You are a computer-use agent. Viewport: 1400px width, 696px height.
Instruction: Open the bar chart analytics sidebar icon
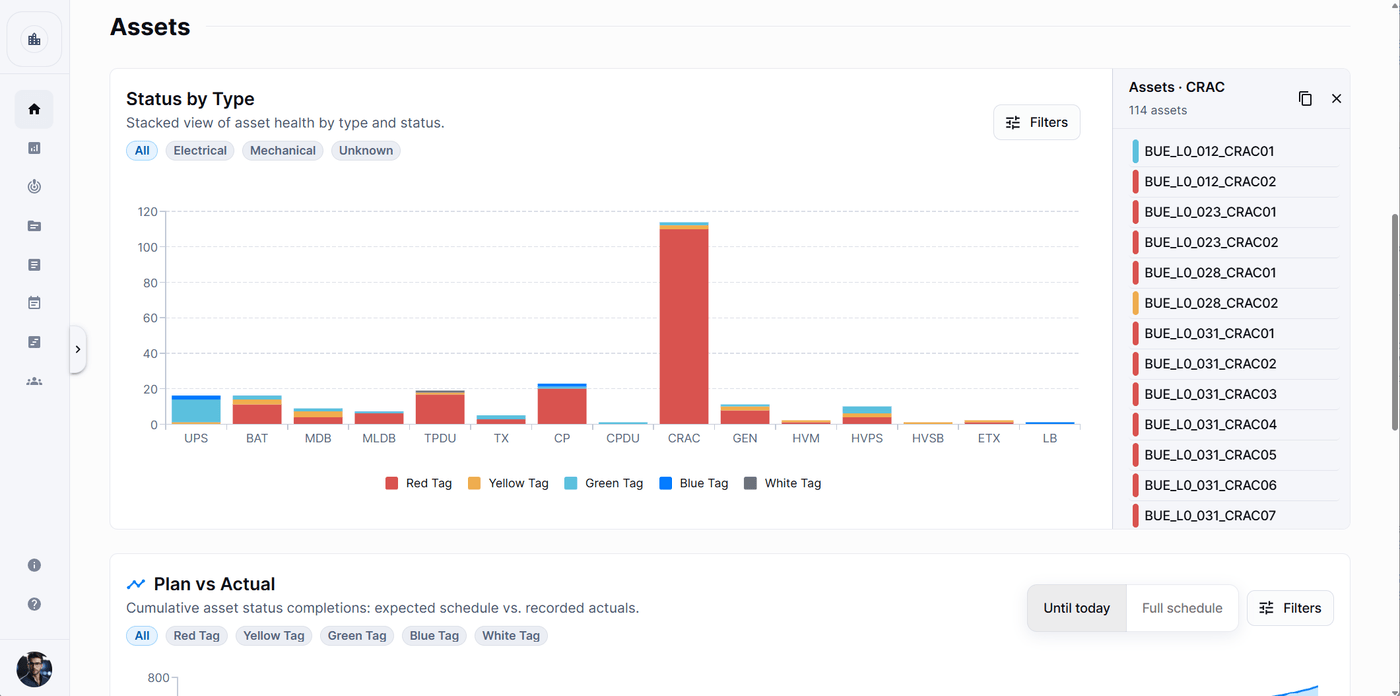pos(34,148)
